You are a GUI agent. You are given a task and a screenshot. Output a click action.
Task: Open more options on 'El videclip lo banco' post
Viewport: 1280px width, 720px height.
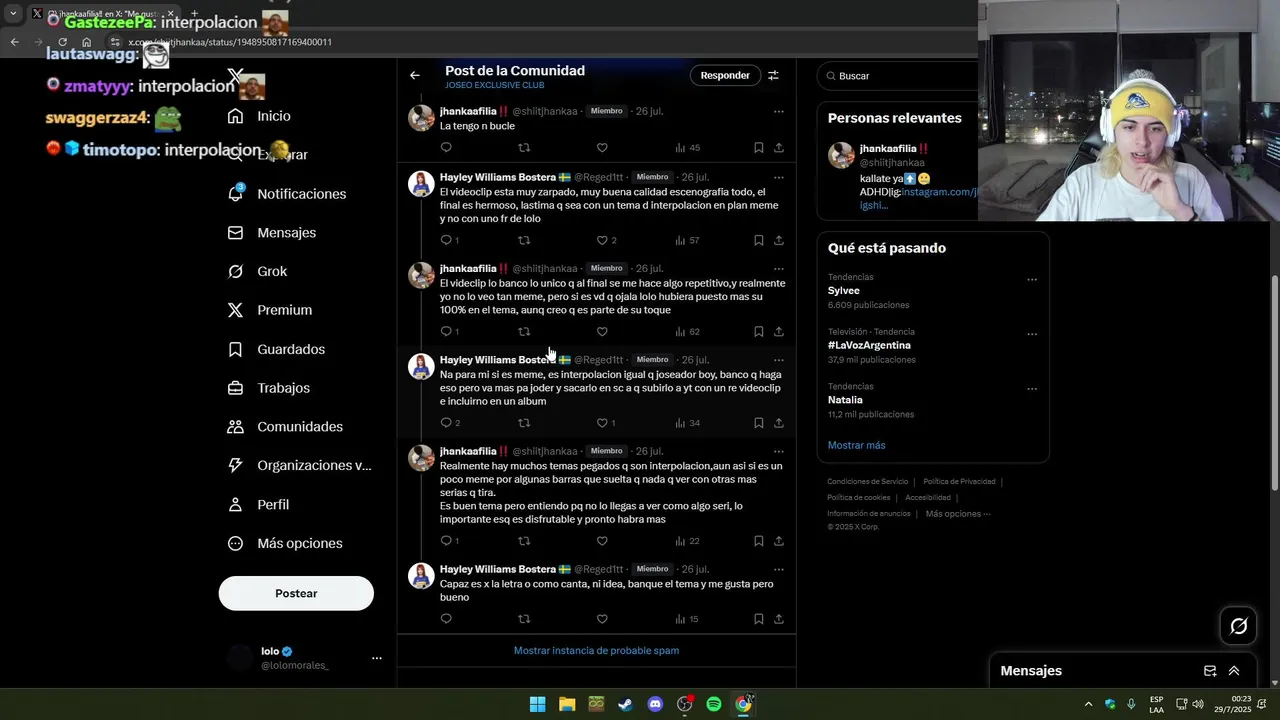[779, 268]
